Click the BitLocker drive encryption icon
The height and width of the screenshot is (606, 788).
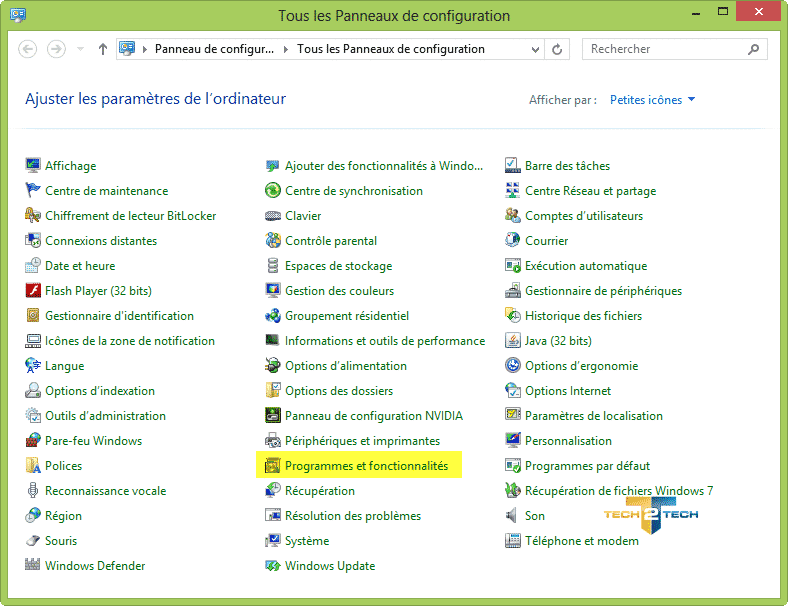click(x=33, y=216)
